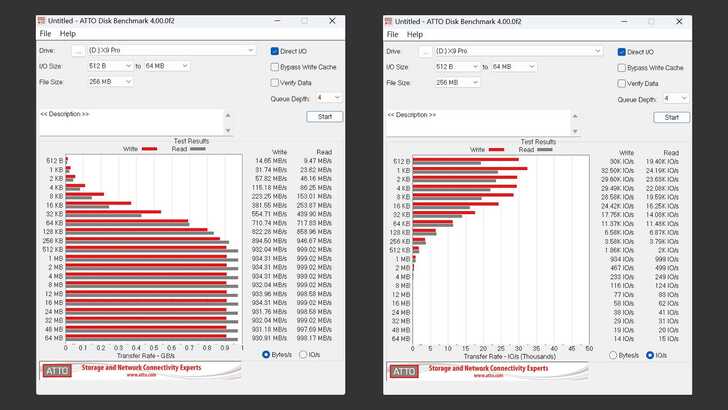Click the drive browse '...' button in right window

point(424,51)
